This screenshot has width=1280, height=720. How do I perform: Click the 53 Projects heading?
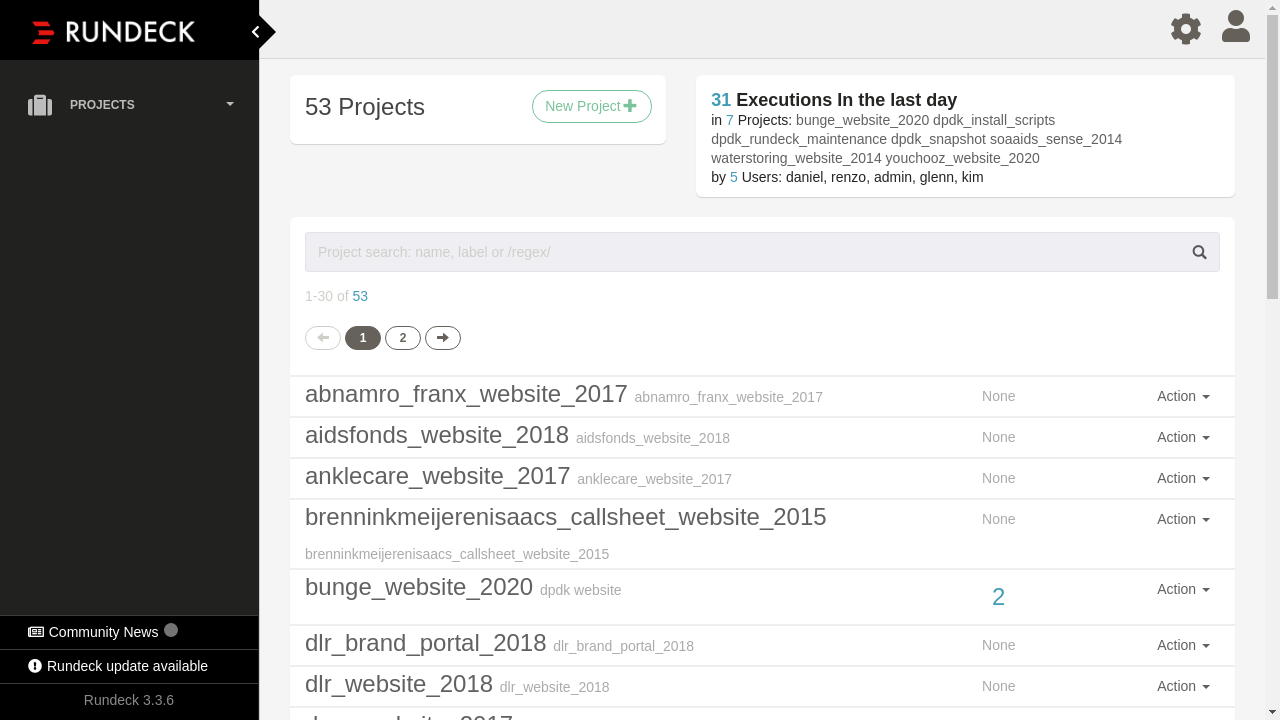click(365, 107)
